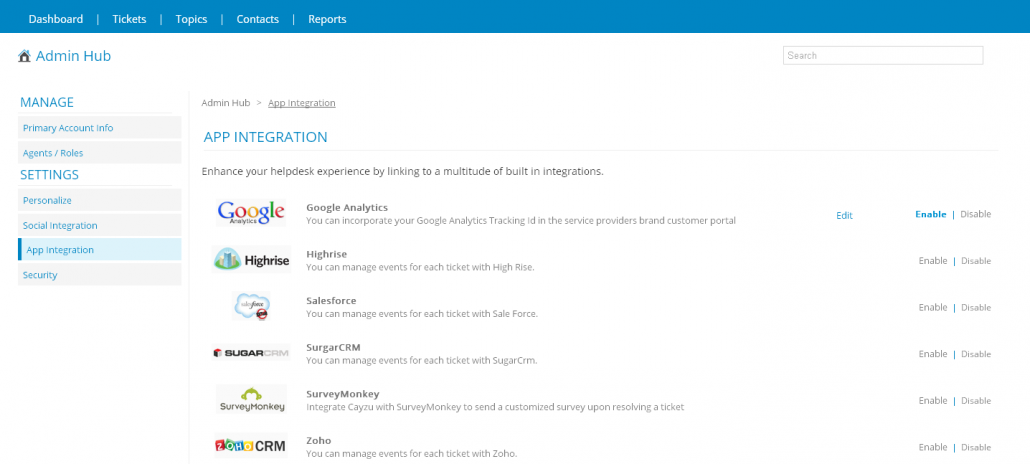Click Admin Hub in the breadcrumb
1030x464 pixels.
tap(226, 103)
